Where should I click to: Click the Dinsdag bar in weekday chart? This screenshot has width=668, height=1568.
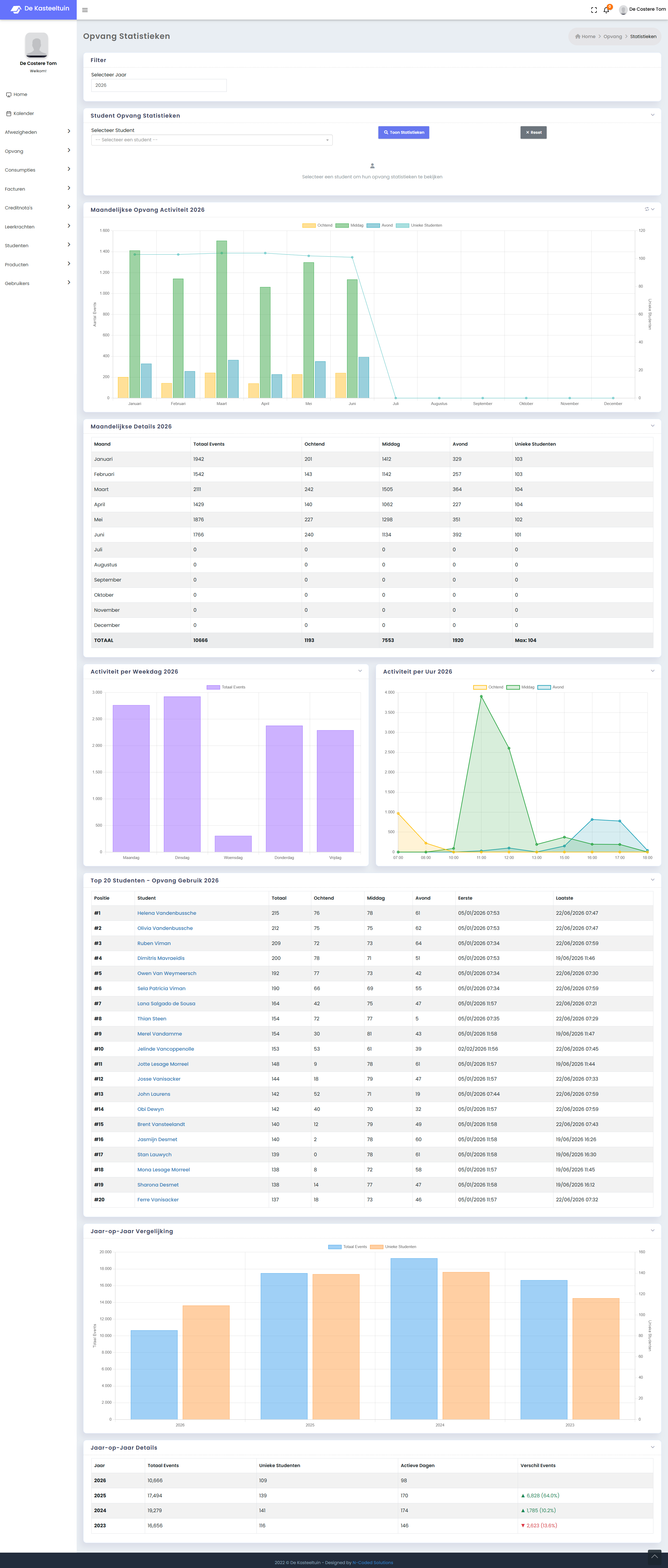click(x=182, y=774)
